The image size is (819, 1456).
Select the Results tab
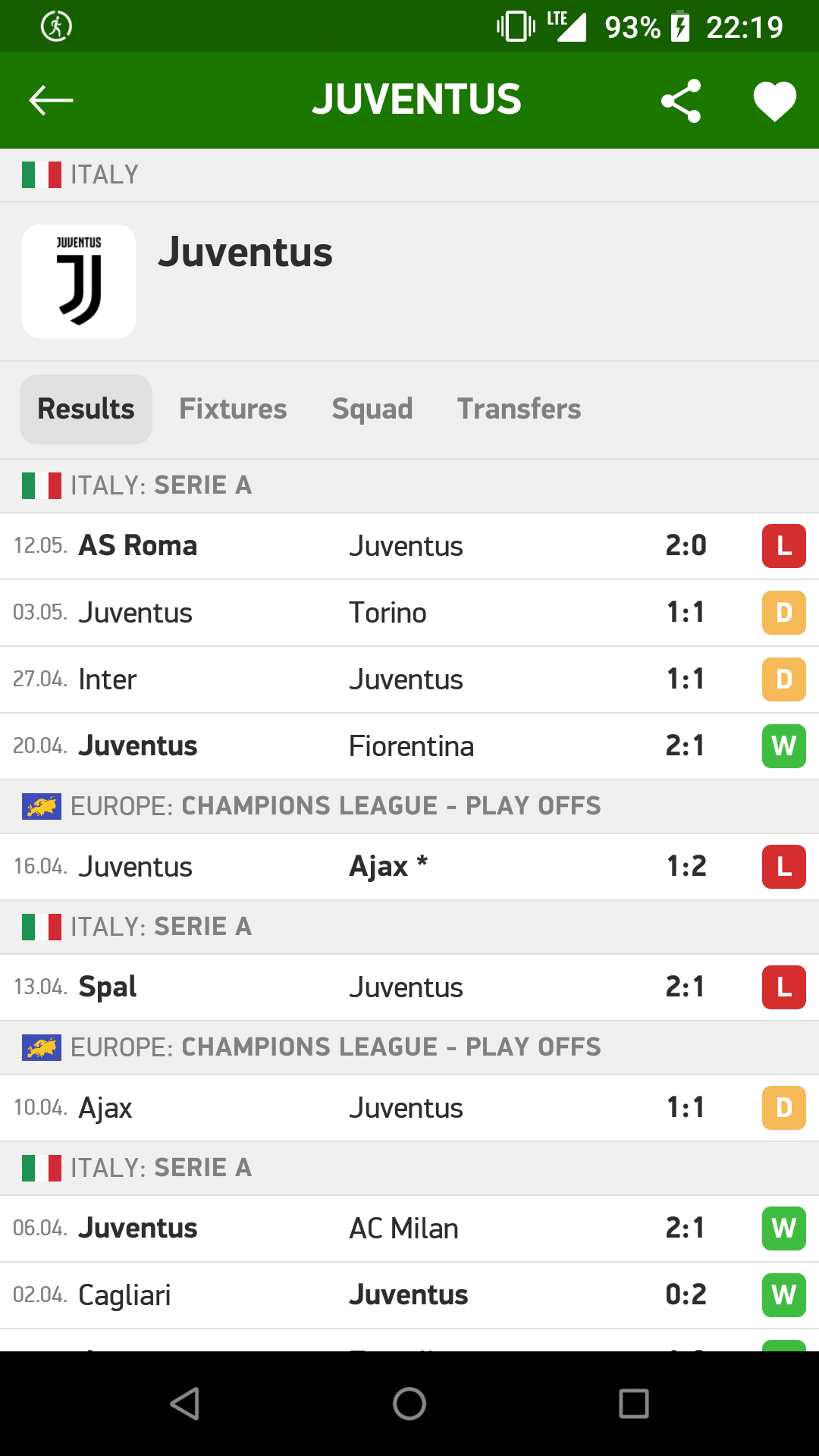(86, 409)
